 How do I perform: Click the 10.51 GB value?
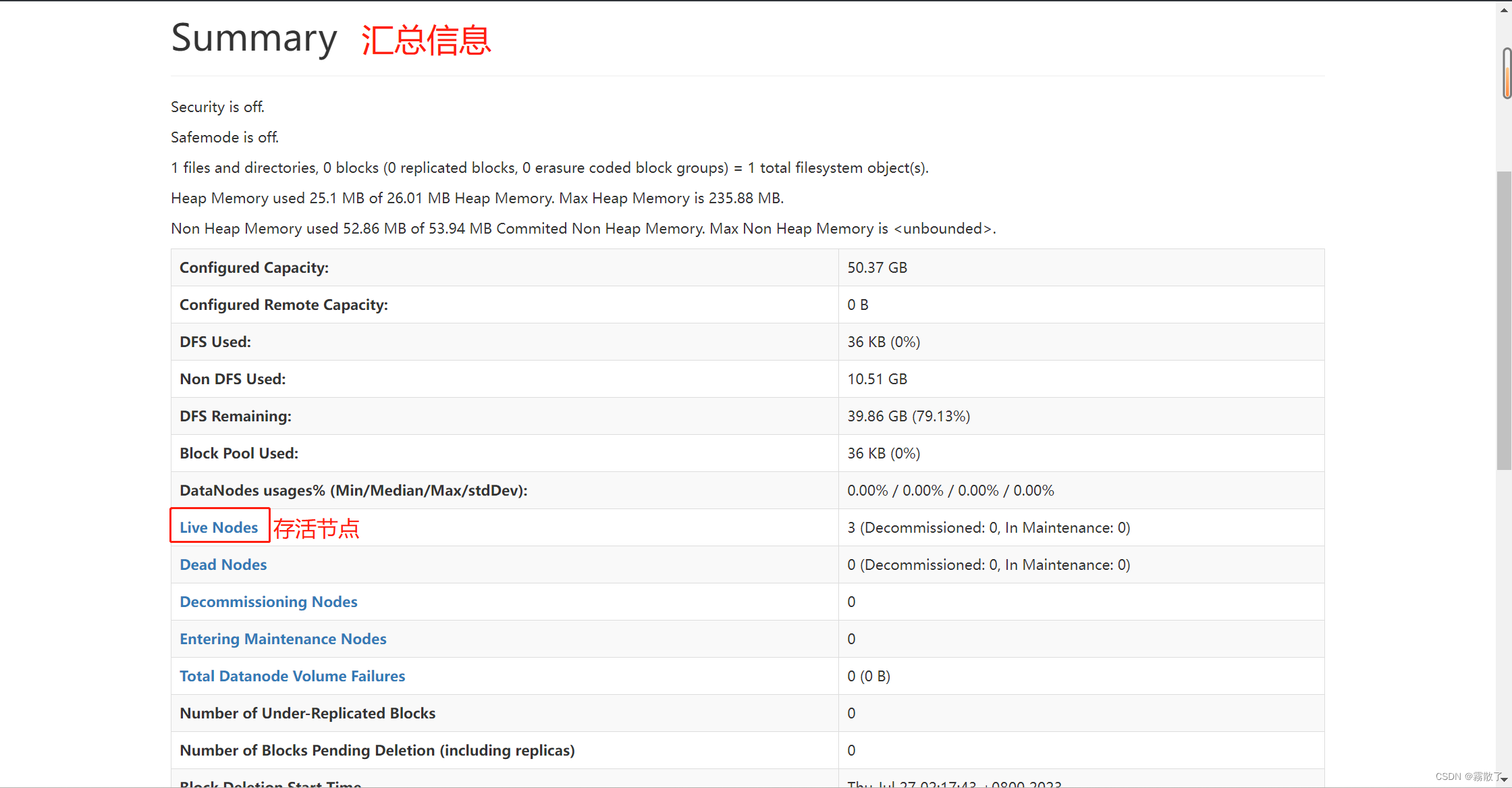coord(877,379)
